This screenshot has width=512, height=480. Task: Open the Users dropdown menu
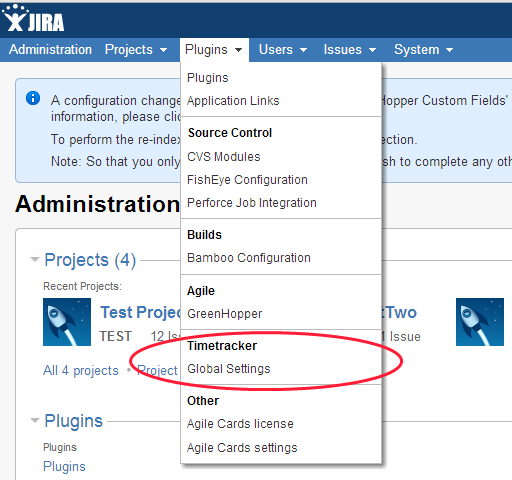coord(283,50)
